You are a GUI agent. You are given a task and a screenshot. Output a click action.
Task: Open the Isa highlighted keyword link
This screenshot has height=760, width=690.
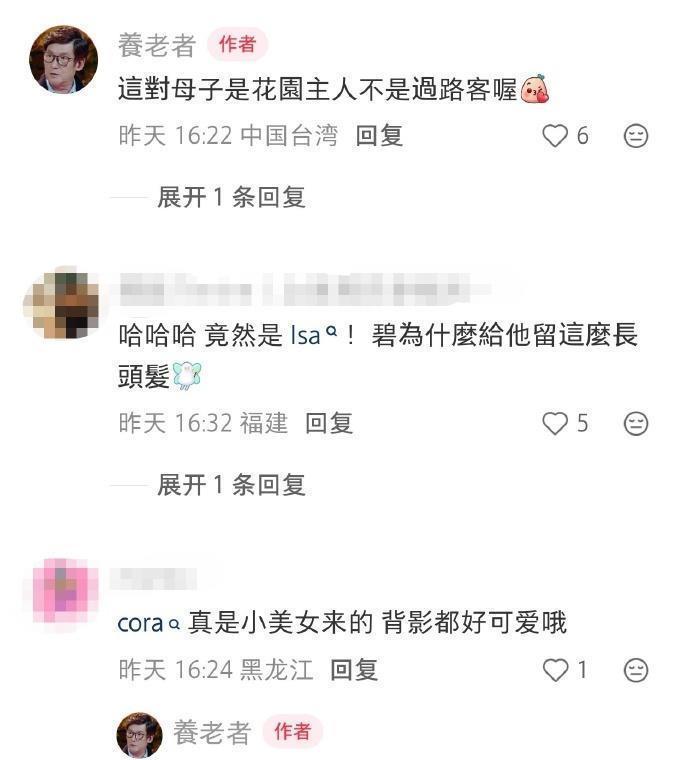click(x=305, y=335)
